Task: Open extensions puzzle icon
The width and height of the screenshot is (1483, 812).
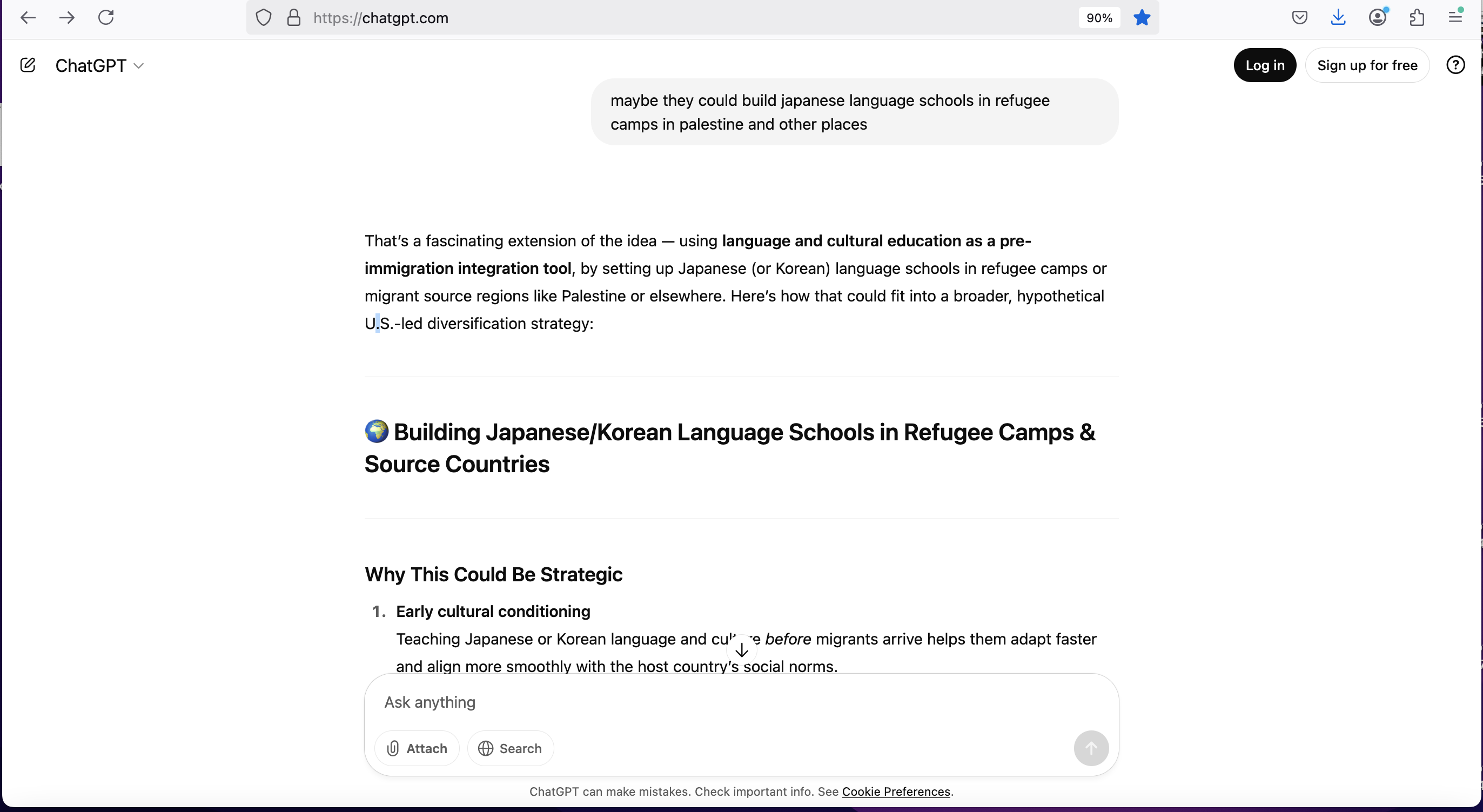Action: pos(1417,18)
